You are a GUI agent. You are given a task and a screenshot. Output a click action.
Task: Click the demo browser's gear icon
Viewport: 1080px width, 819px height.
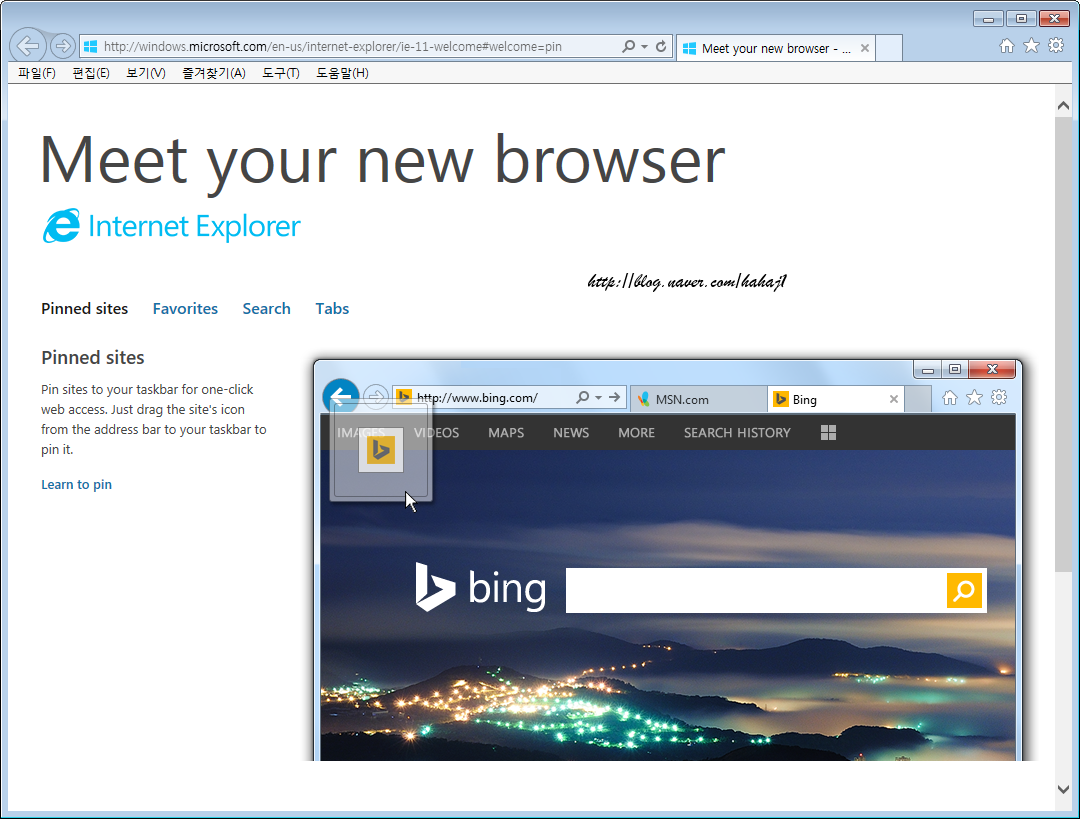tap(999, 397)
